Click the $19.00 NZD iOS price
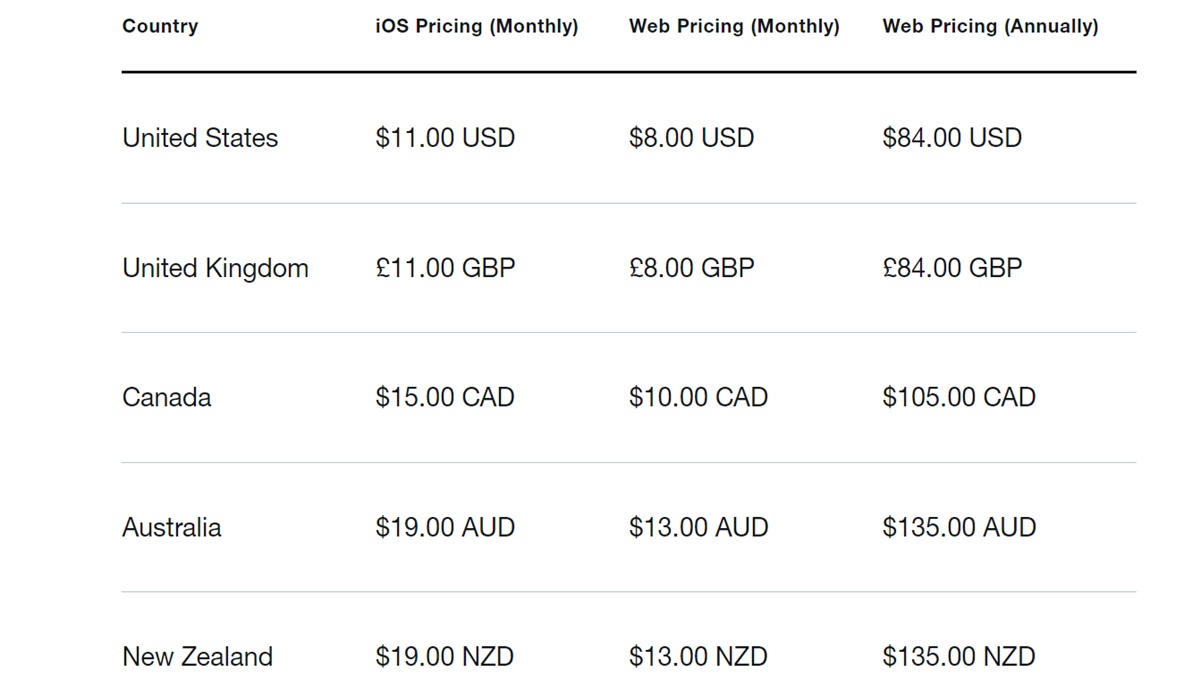 (445, 657)
